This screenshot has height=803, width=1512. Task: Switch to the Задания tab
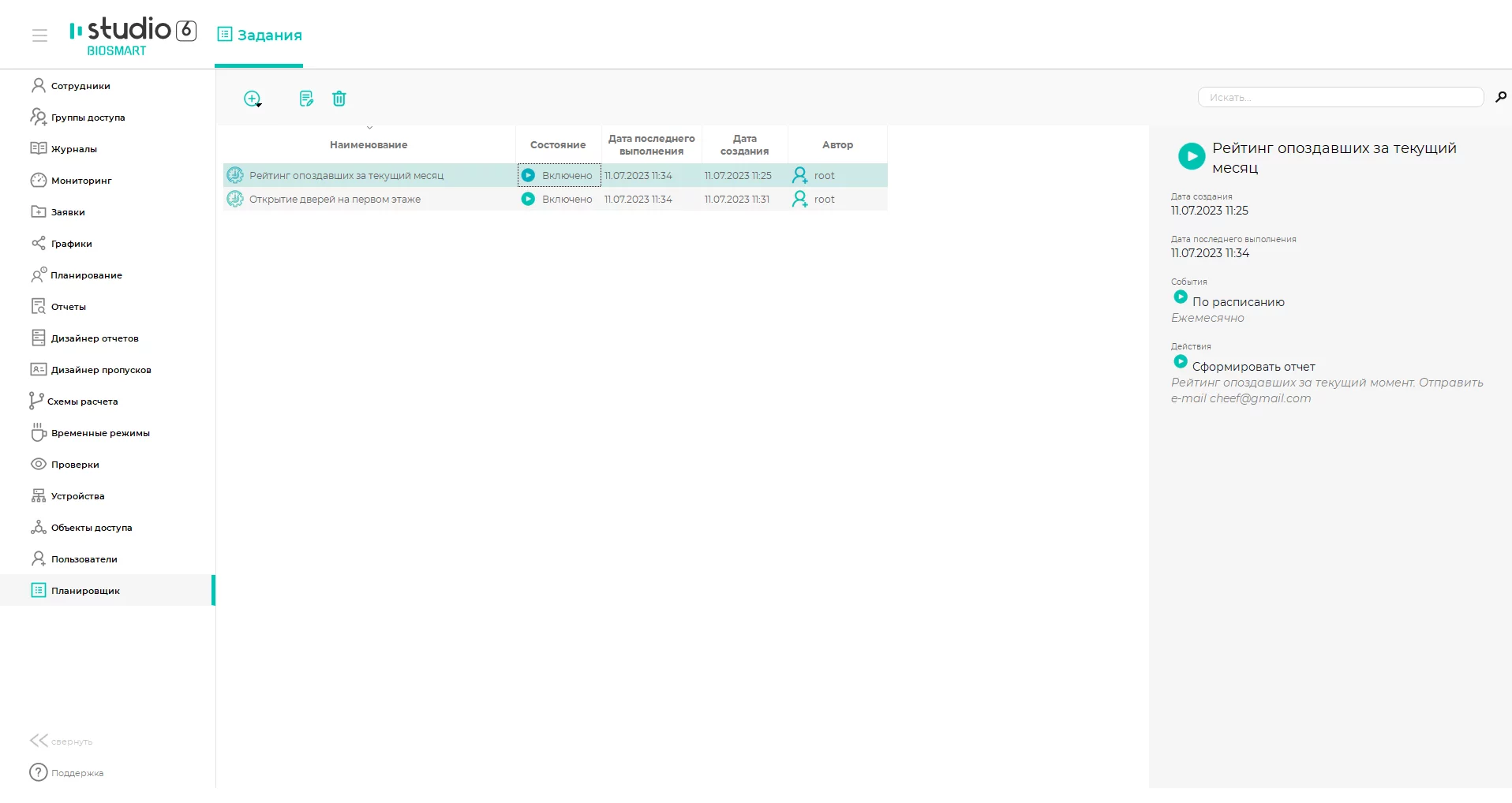coord(259,35)
